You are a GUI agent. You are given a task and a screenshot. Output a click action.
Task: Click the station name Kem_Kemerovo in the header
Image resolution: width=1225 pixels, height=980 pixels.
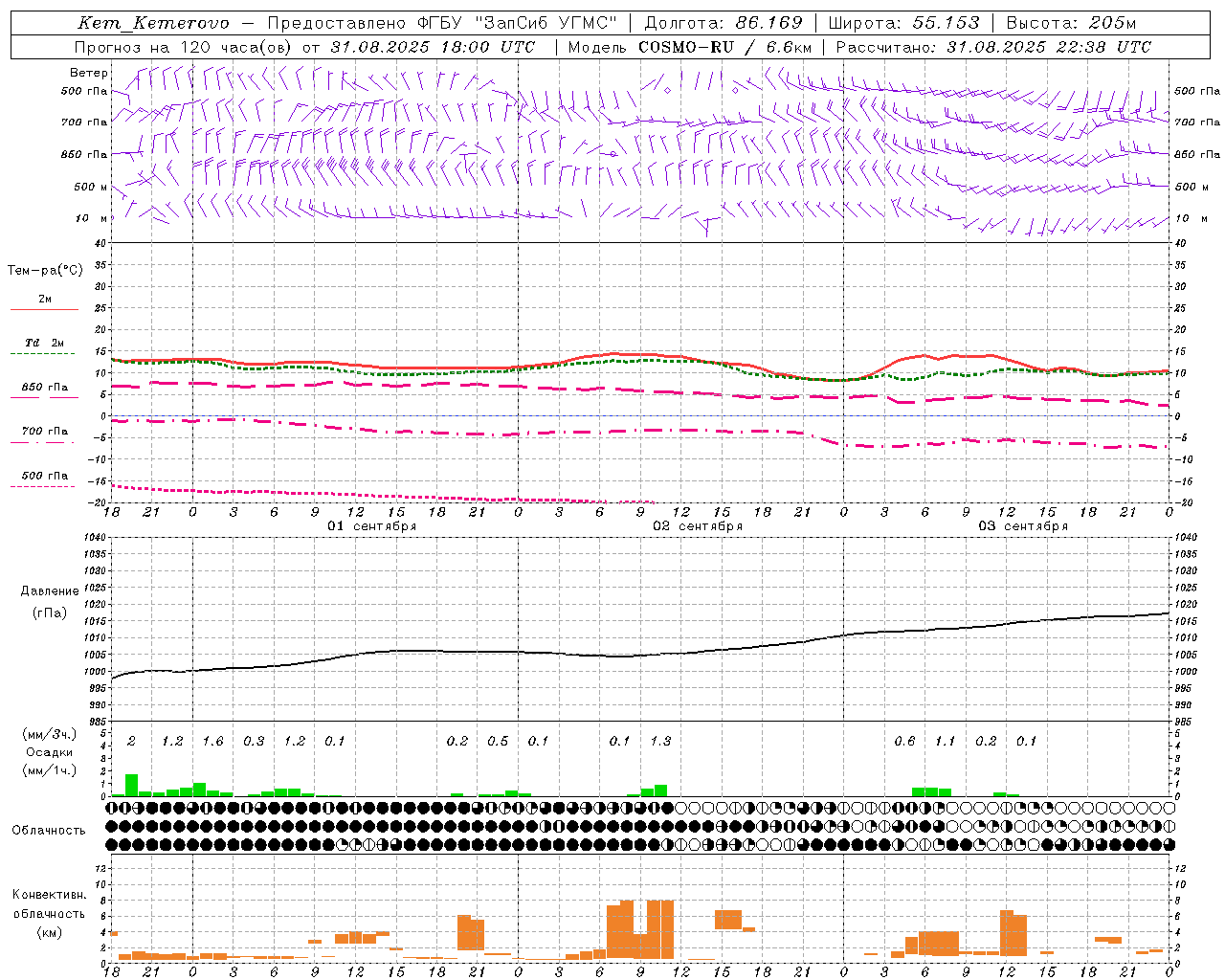point(153,23)
